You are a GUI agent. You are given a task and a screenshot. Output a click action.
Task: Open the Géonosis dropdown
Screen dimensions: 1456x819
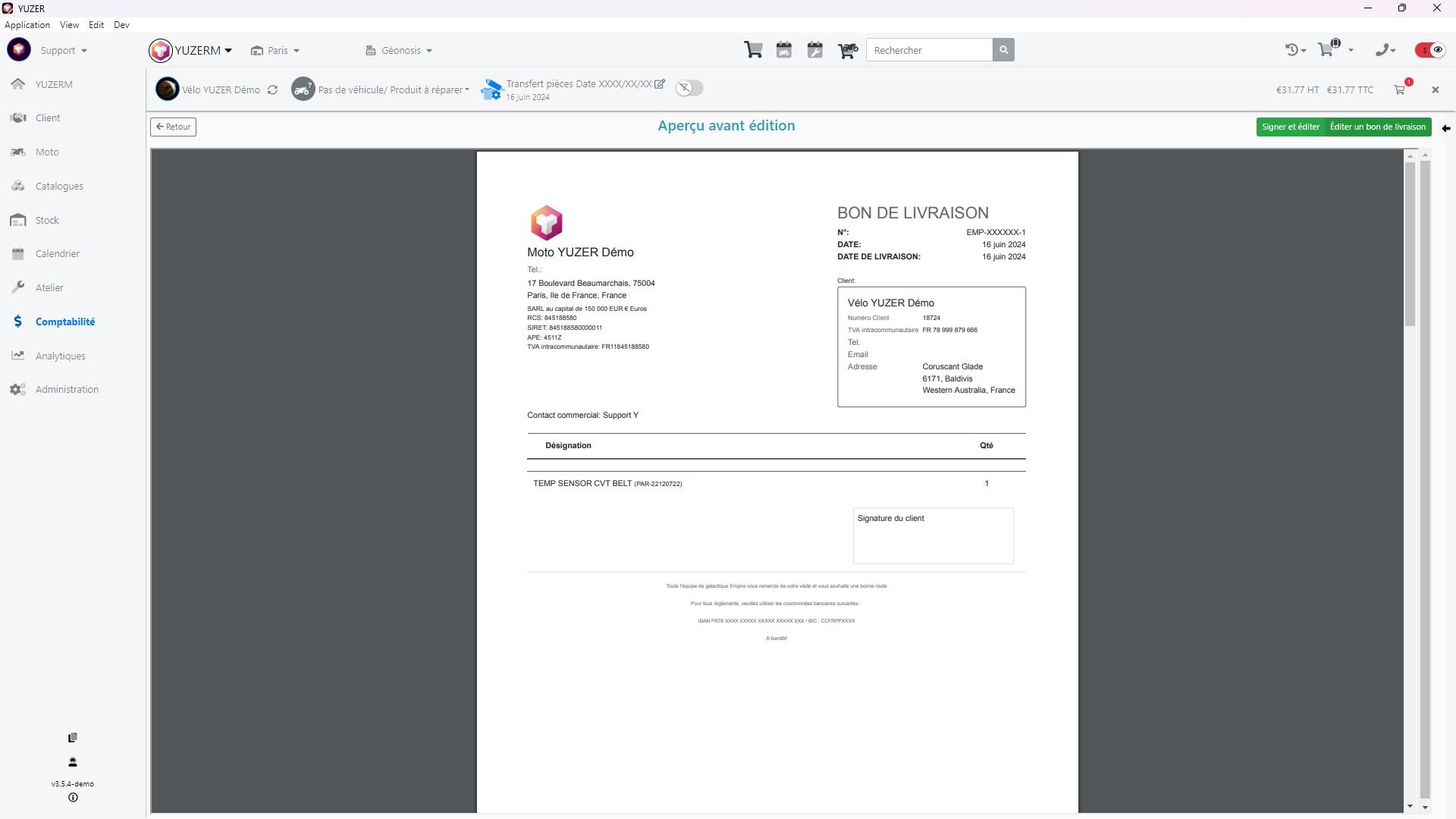(x=400, y=51)
